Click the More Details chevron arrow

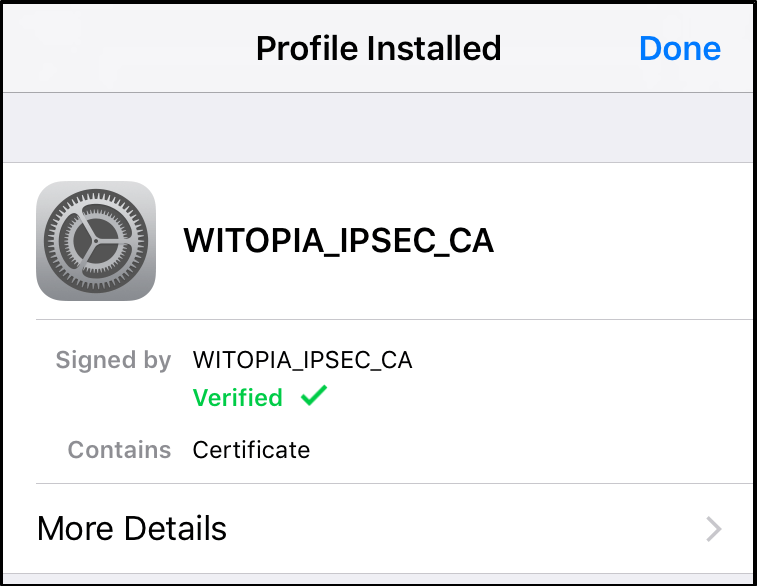point(714,529)
